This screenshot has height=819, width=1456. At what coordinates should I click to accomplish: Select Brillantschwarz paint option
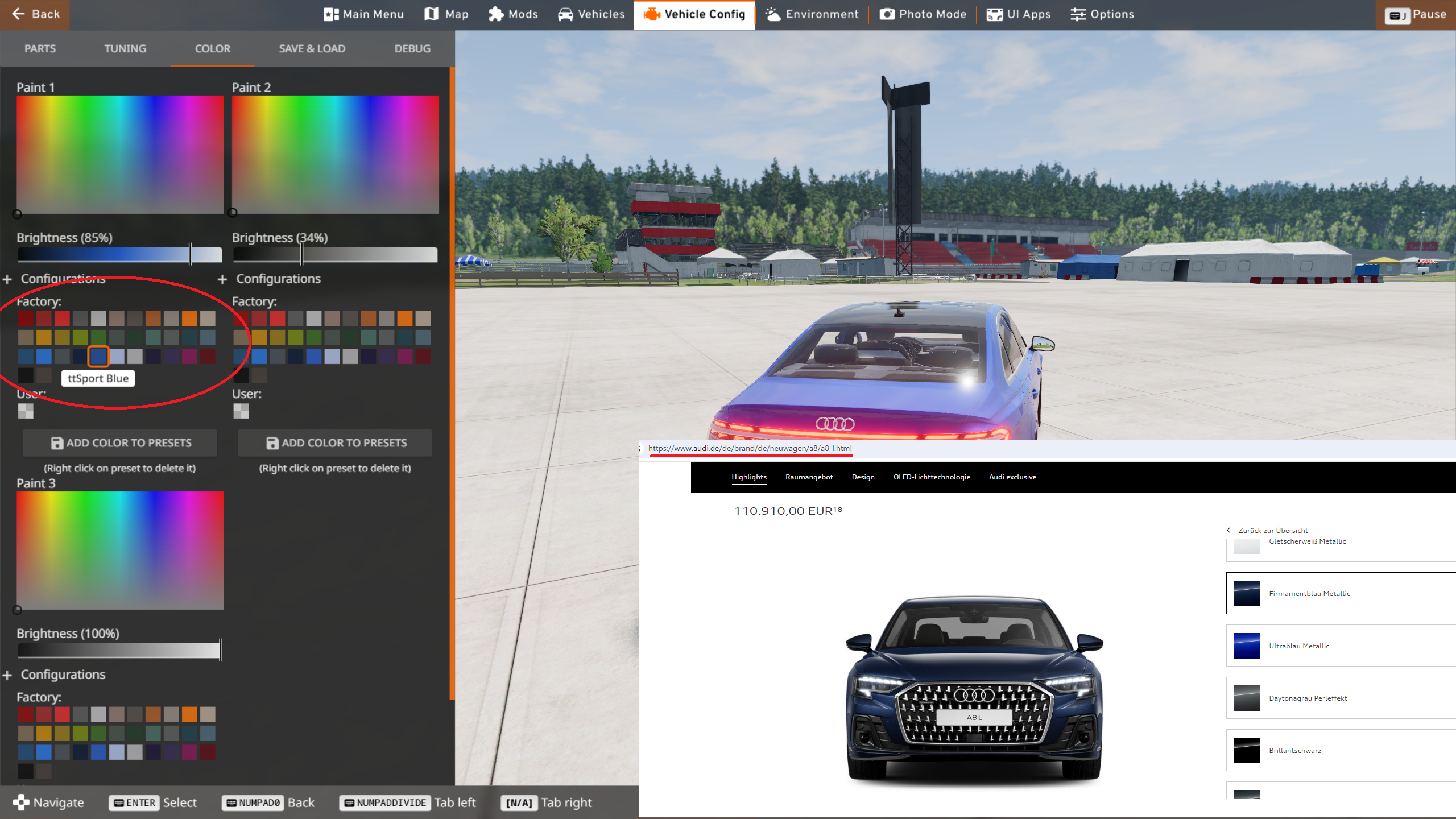(x=1341, y=750)
